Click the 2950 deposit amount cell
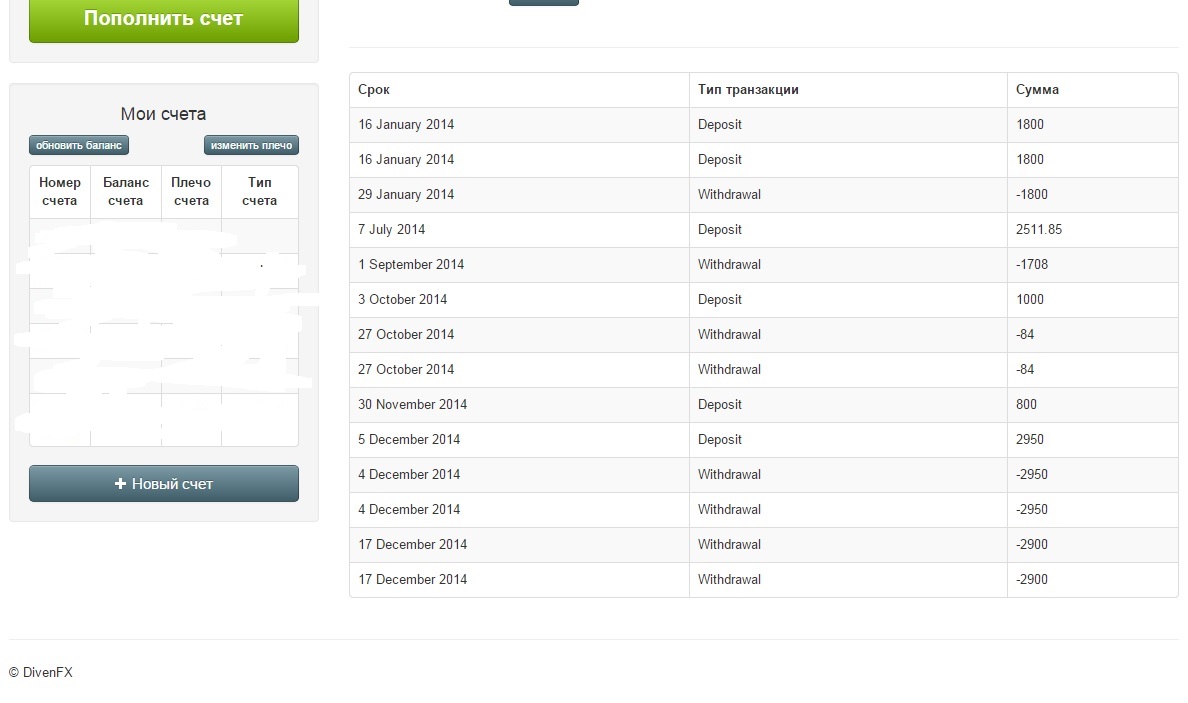 coord(1093,439)
